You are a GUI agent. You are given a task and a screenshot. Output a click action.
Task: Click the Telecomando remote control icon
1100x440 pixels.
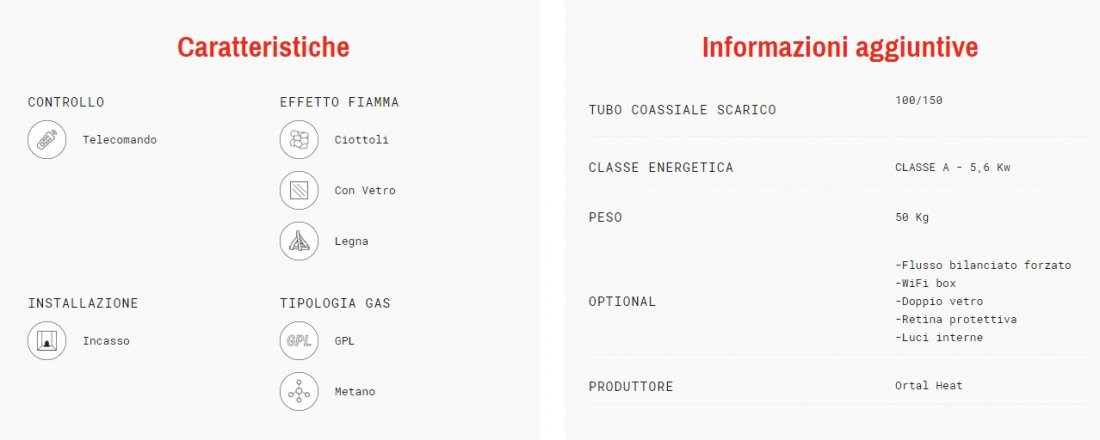coord(46,140)
